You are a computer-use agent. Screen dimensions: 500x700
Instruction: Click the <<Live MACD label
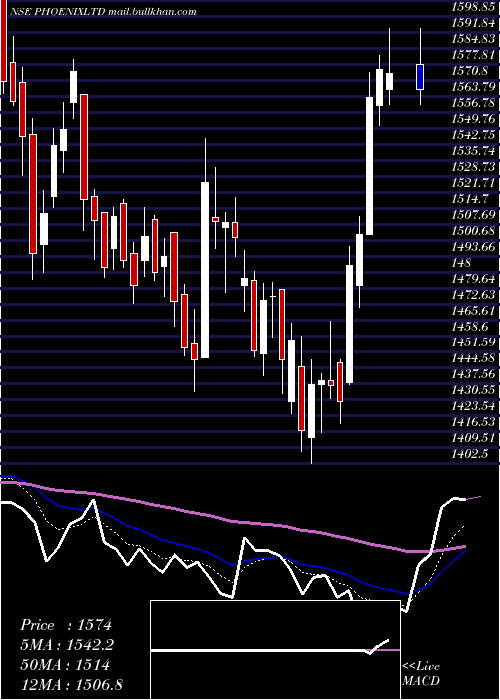pyautogui.click(x=421, y=674)
